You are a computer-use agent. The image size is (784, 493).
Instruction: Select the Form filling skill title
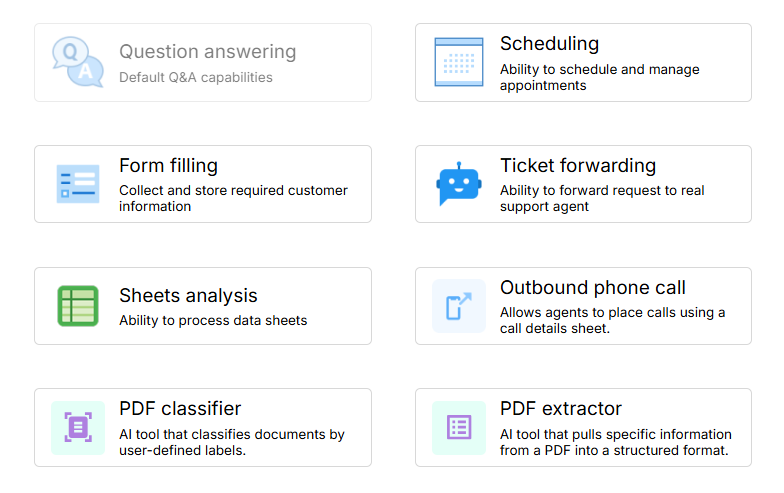[168, 166]
